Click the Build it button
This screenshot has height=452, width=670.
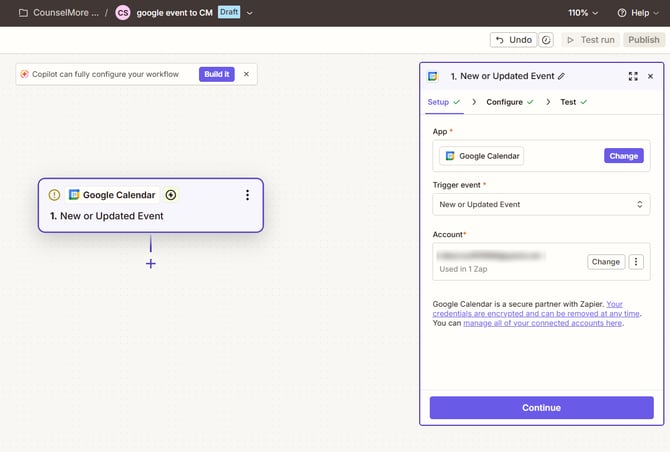tap(217, 74)
